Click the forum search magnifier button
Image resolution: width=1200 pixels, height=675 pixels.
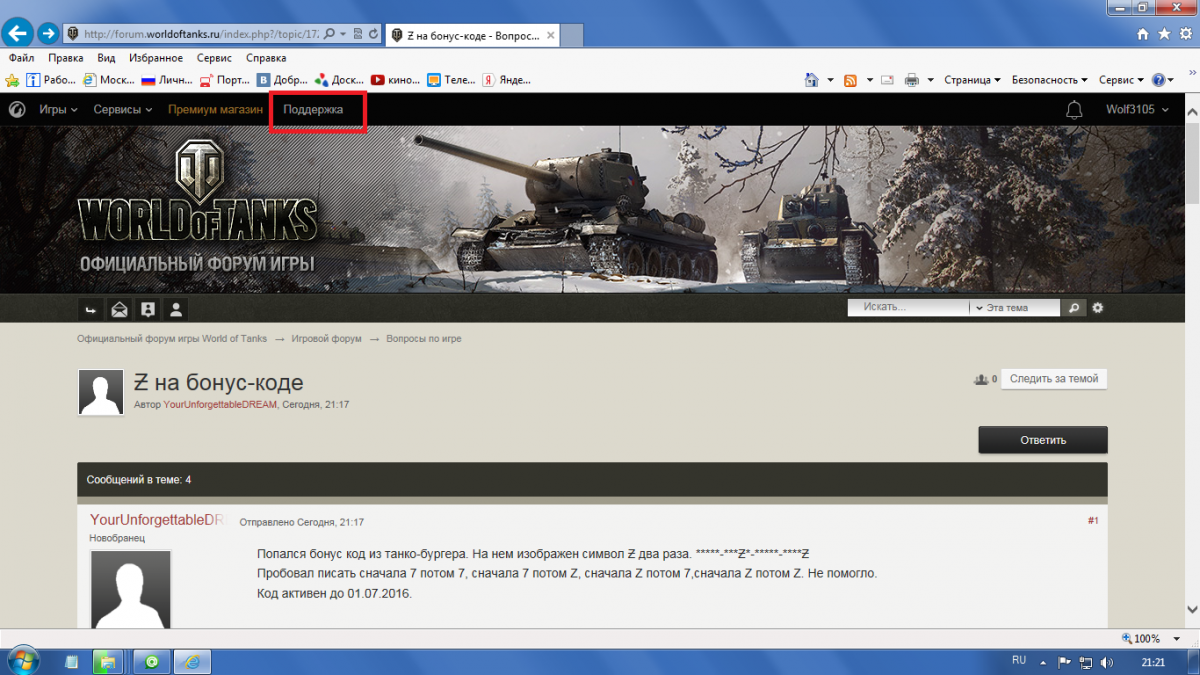pyautogui.click(x=1074, y=308)
